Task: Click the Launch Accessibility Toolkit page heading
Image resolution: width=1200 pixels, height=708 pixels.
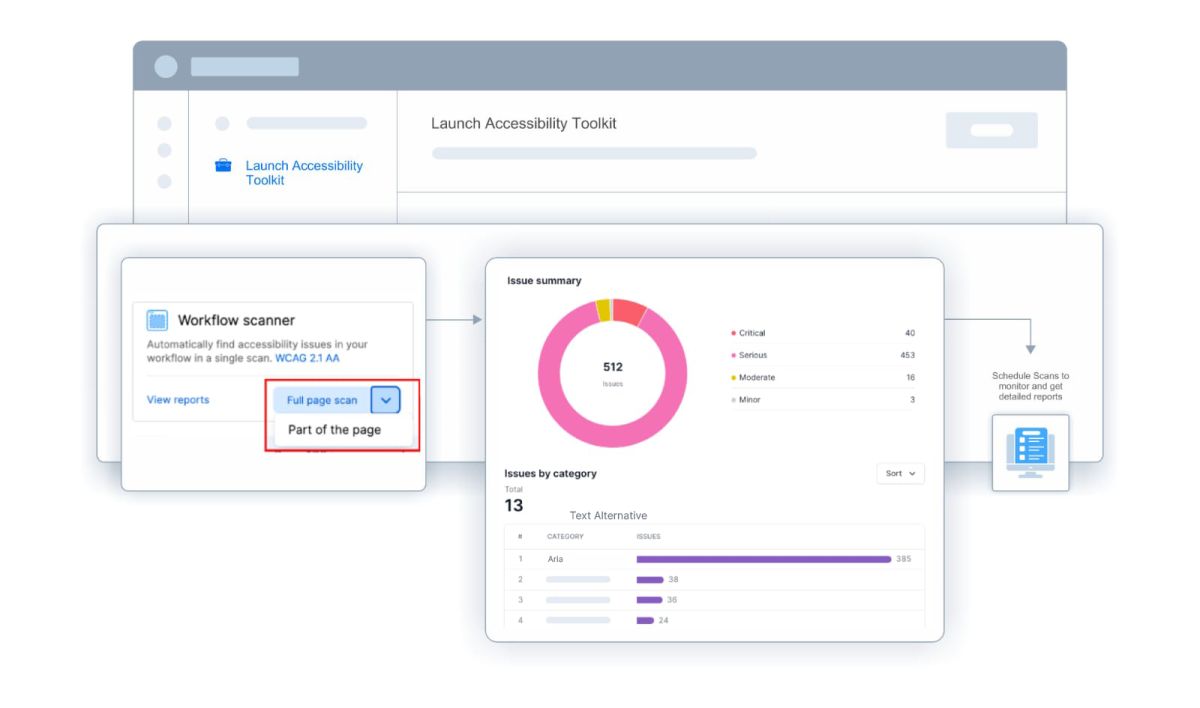Action: (524, 123)
